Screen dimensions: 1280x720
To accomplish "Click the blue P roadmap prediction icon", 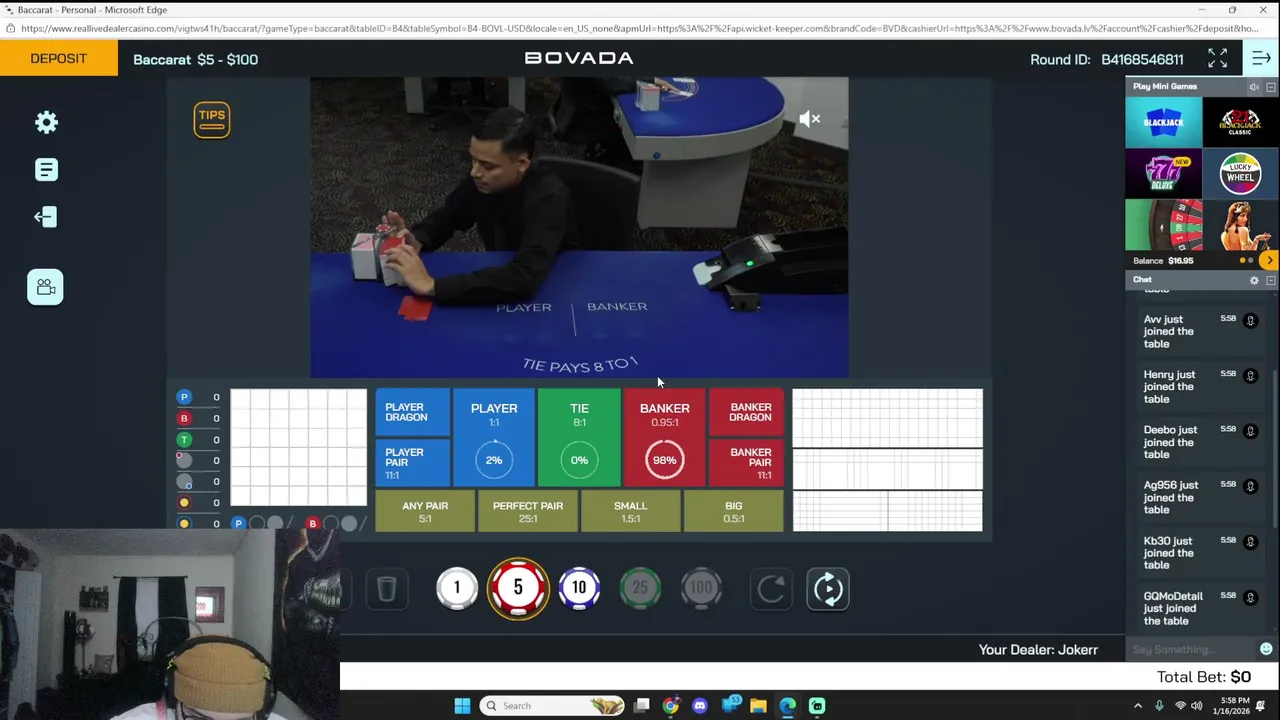I will pos(238,523).
